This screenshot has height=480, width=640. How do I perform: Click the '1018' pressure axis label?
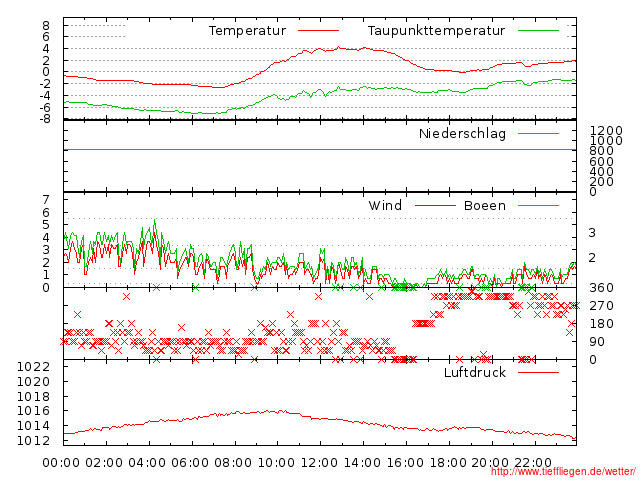33,396
